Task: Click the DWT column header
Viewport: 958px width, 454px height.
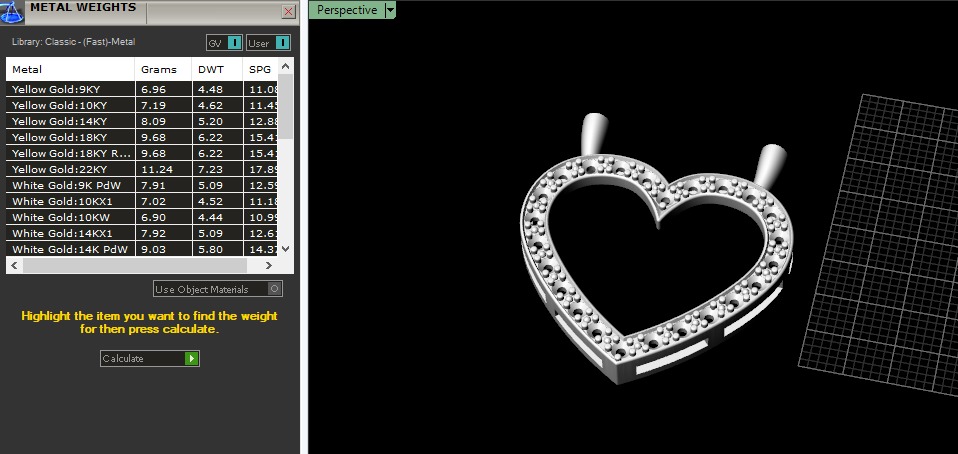Action: 217,69
